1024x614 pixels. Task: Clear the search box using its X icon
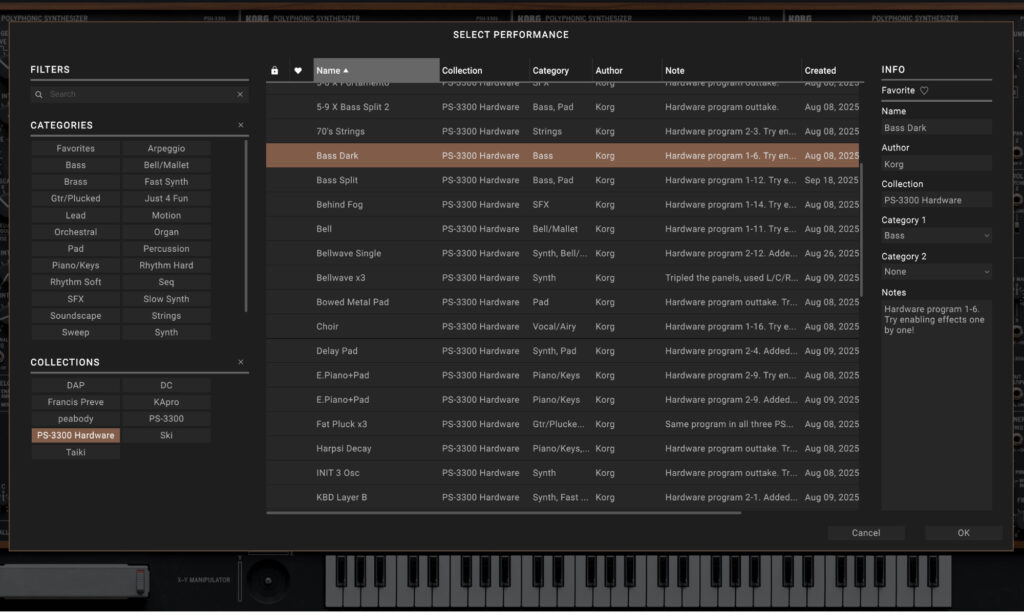point(238,92)
